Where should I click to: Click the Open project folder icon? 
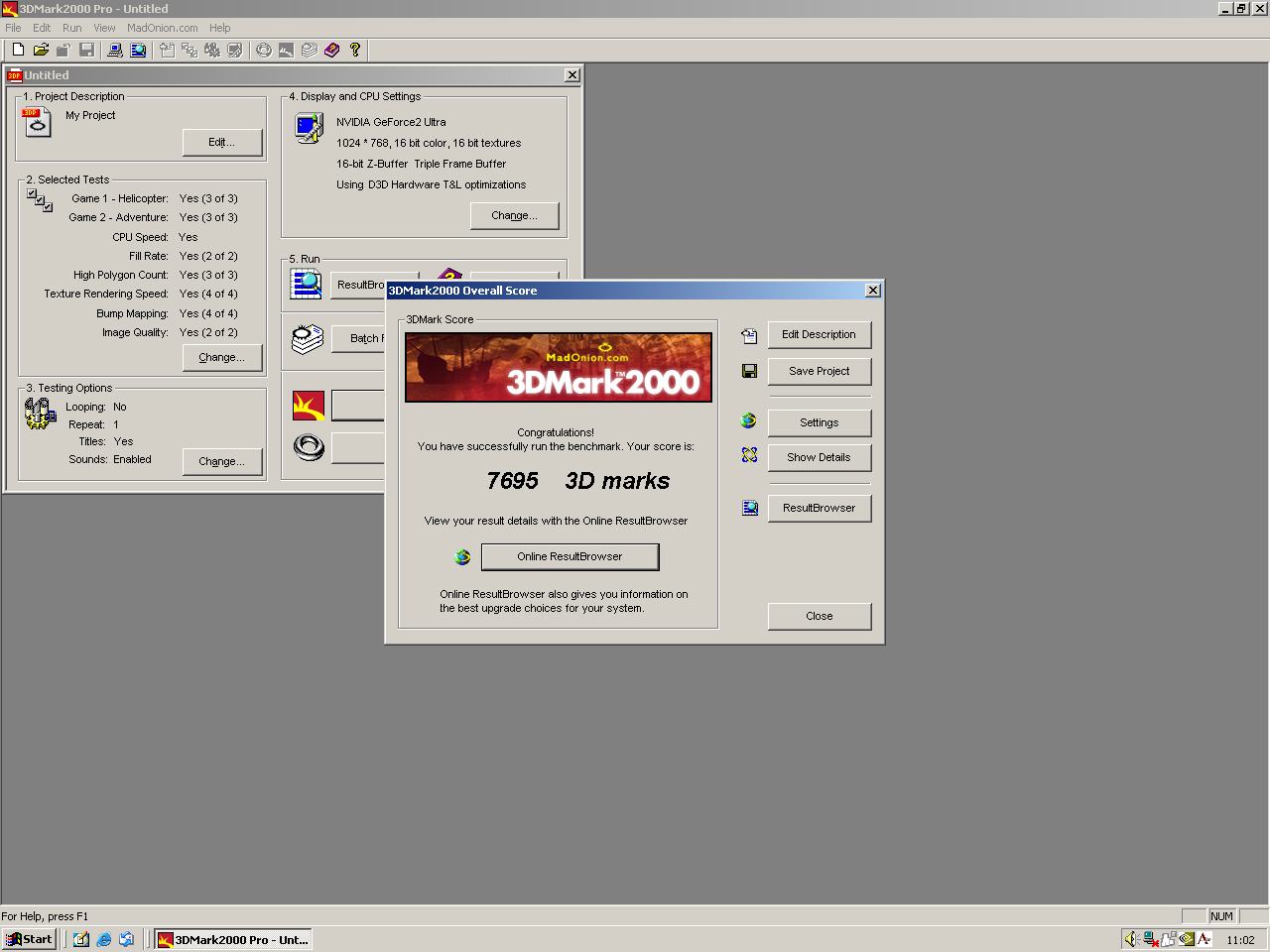click(x=41, y=50)
